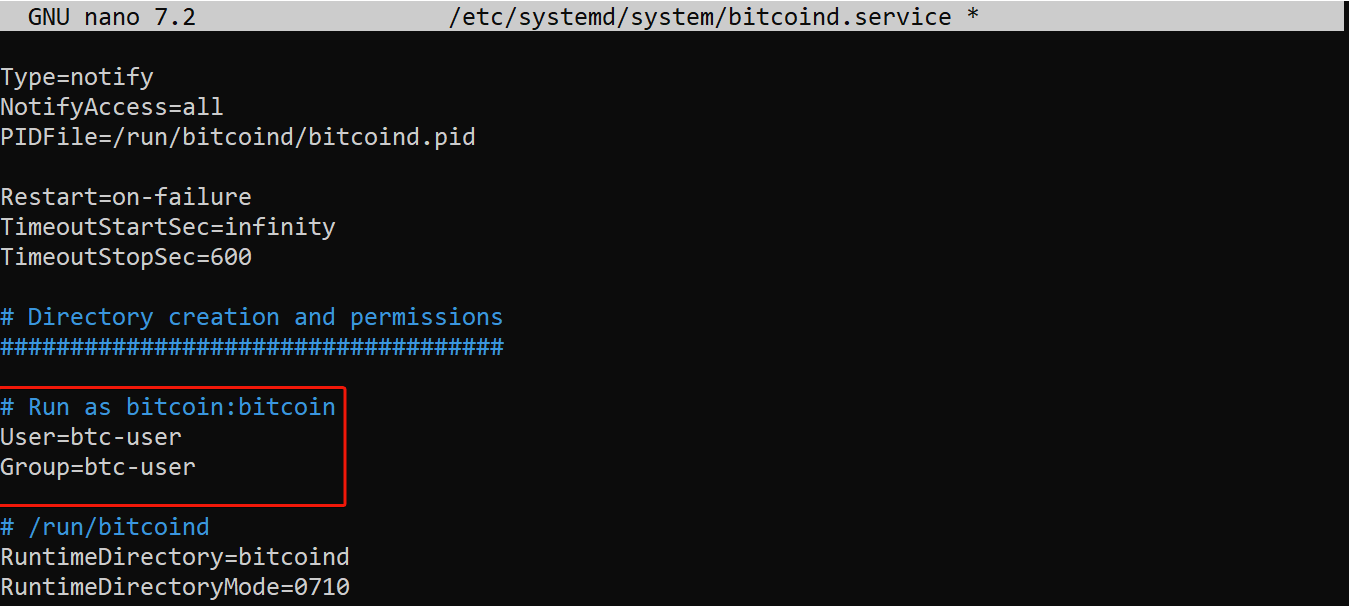Click the 'Run as bitcoin:bitcoin' comment

click(x=181, y=407)
